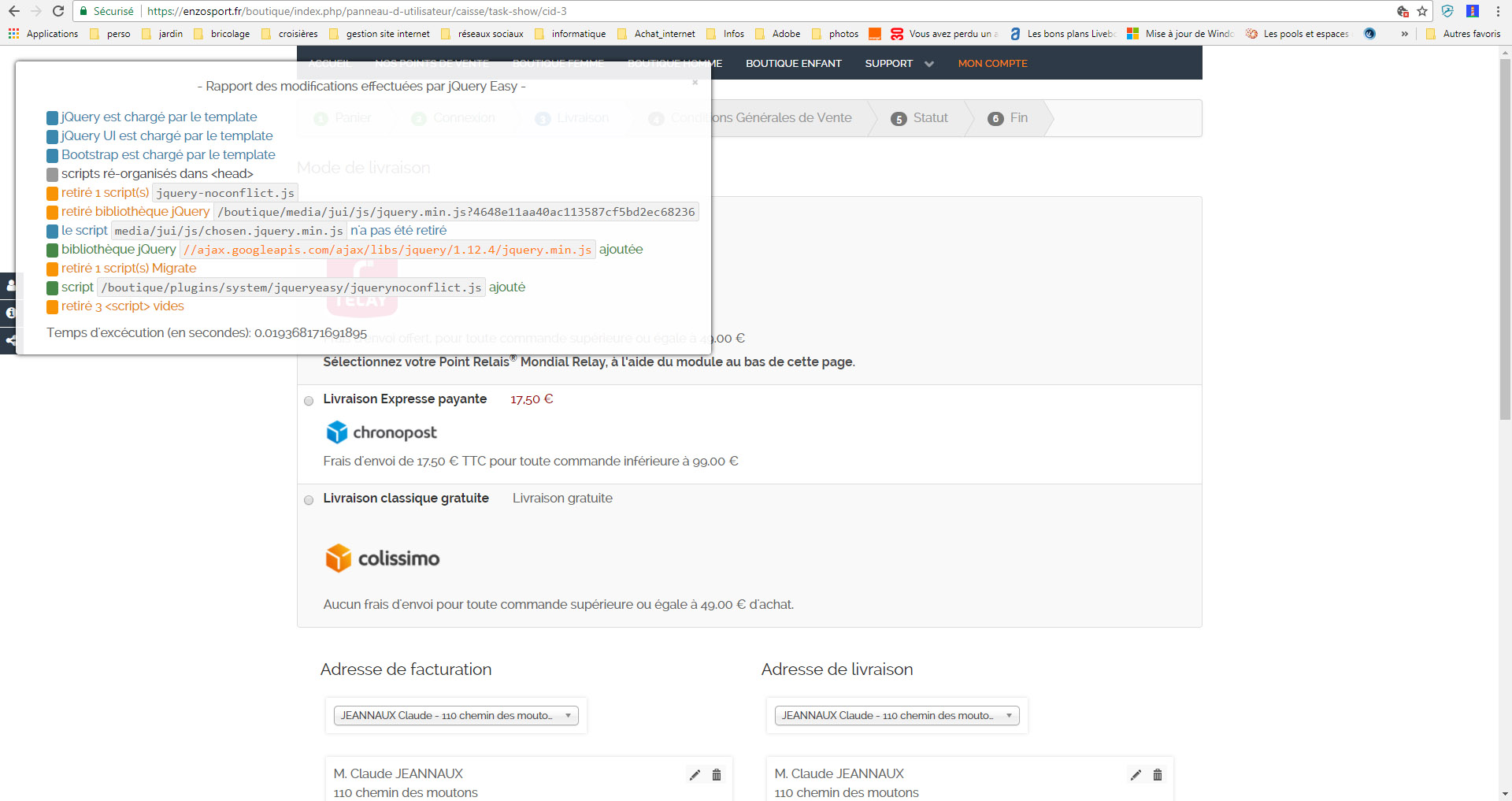The image size is (1512, 801).
Task: Delete the delivery address with the trash icon
Action: (1158, 775)
